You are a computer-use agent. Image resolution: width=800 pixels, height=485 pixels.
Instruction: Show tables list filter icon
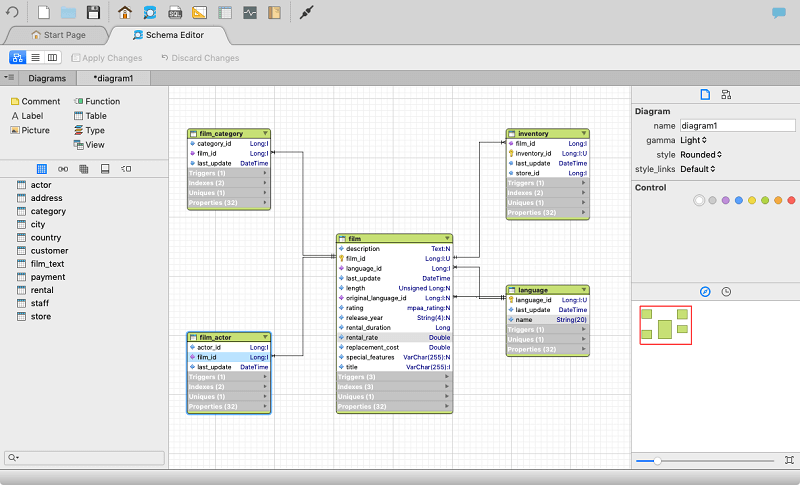coord(42,169)
